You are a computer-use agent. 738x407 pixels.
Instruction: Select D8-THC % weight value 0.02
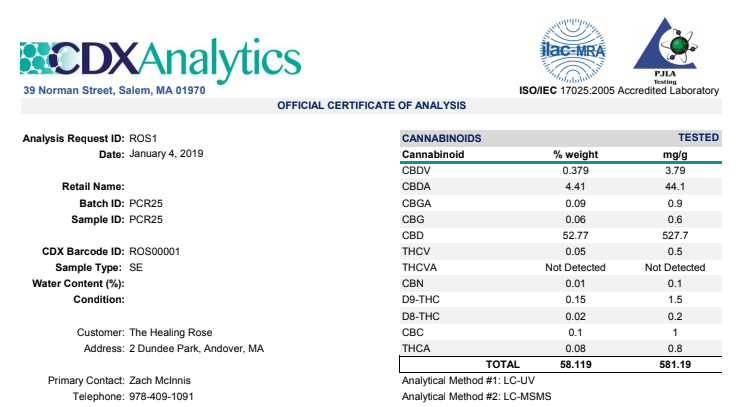575,316
